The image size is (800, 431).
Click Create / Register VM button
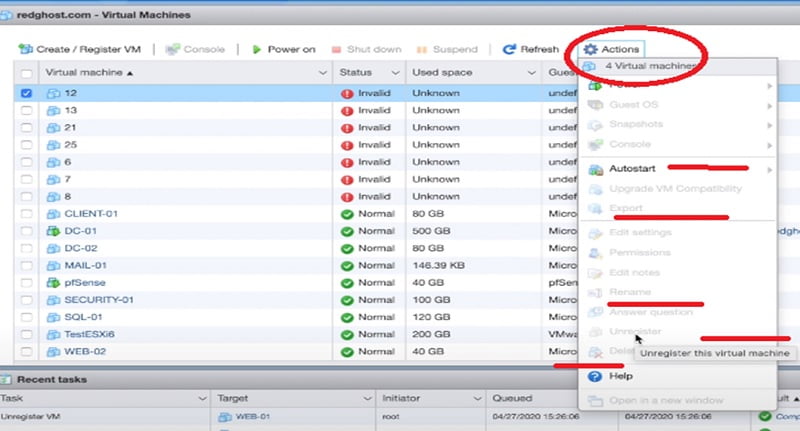(79, 49)
